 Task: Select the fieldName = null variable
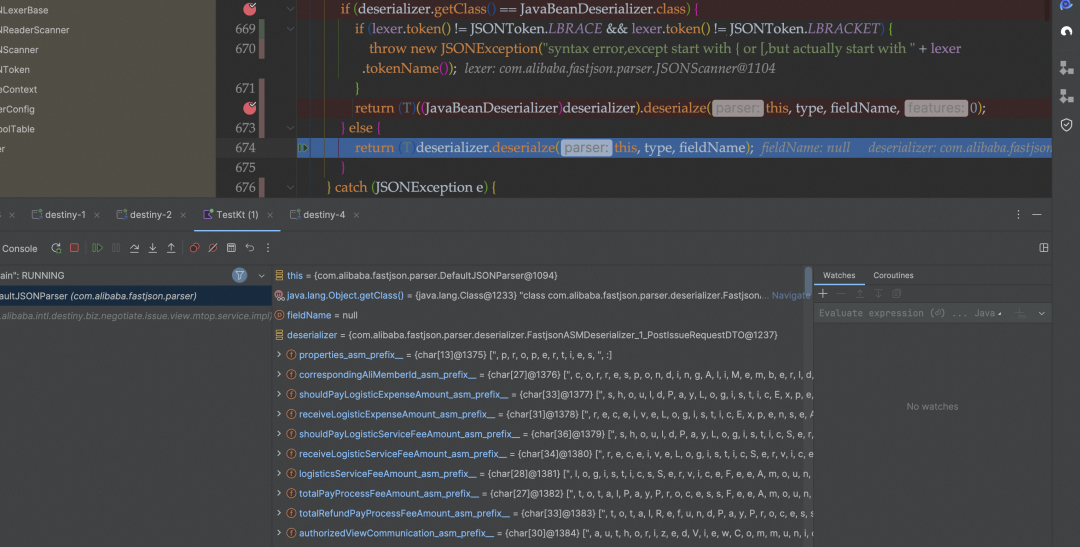pyautogui.click(x=539, y=315)
